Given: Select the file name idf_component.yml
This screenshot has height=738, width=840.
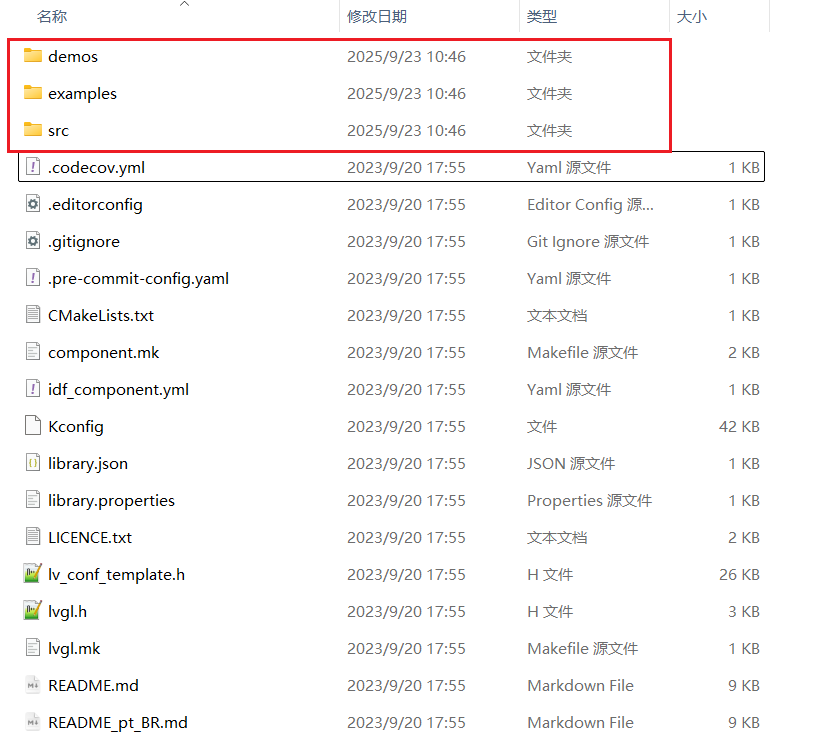Looking at the screenshot, I should click(118, 389).
